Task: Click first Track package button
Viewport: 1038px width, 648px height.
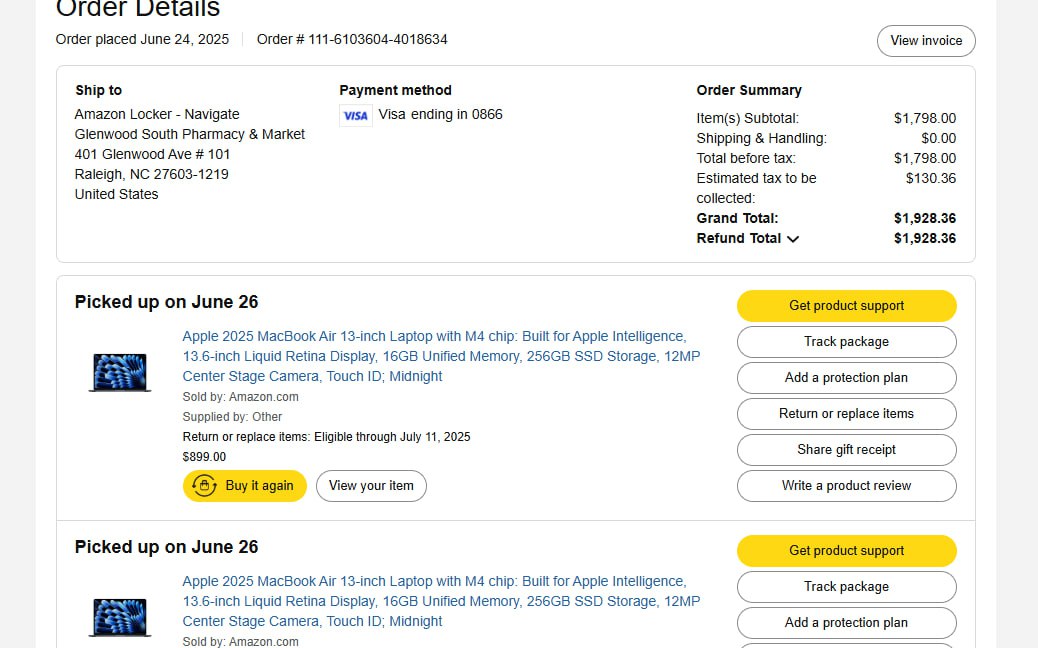Action: 846,342
